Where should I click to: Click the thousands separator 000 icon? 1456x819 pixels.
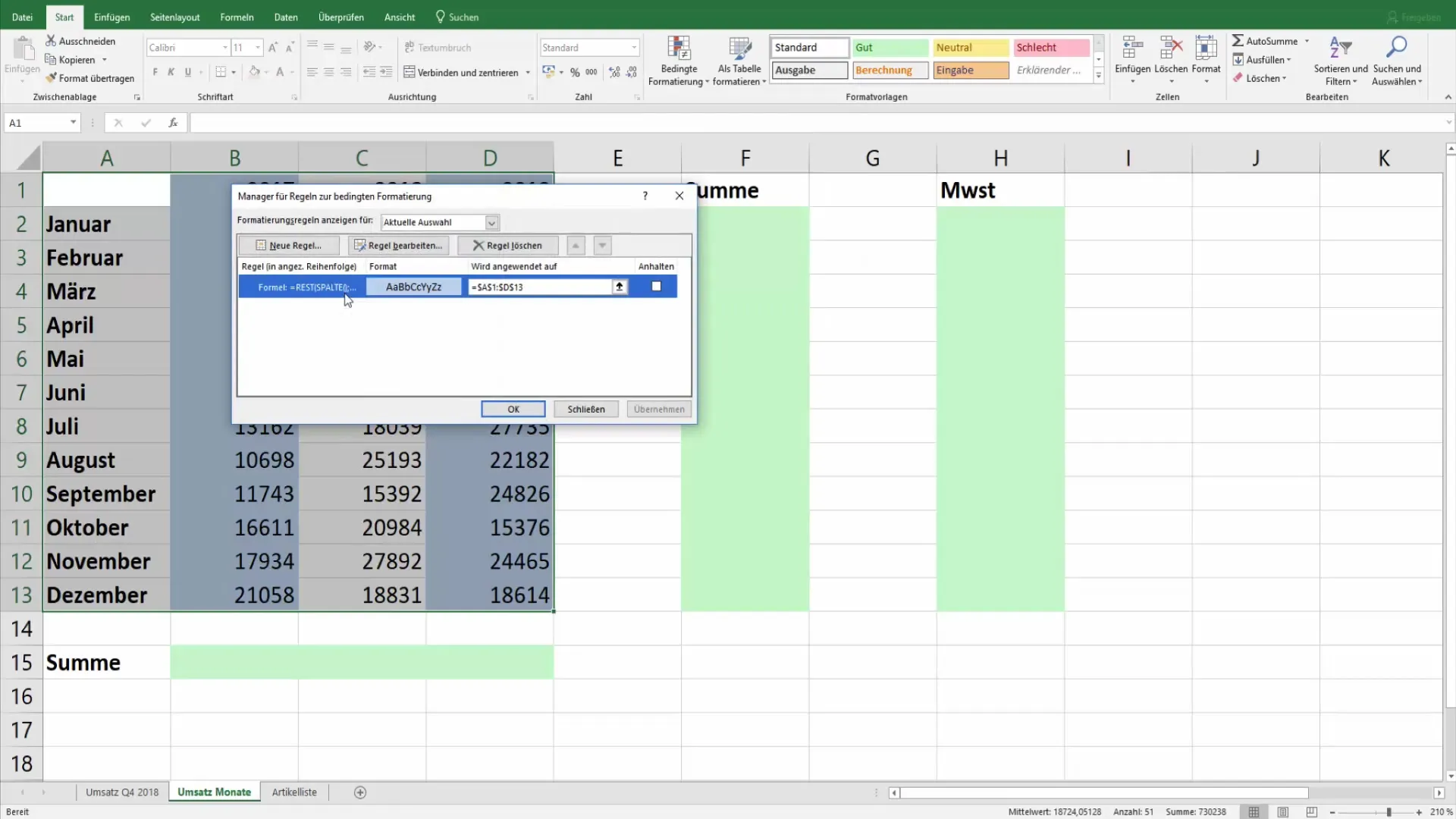click(591, 72)
